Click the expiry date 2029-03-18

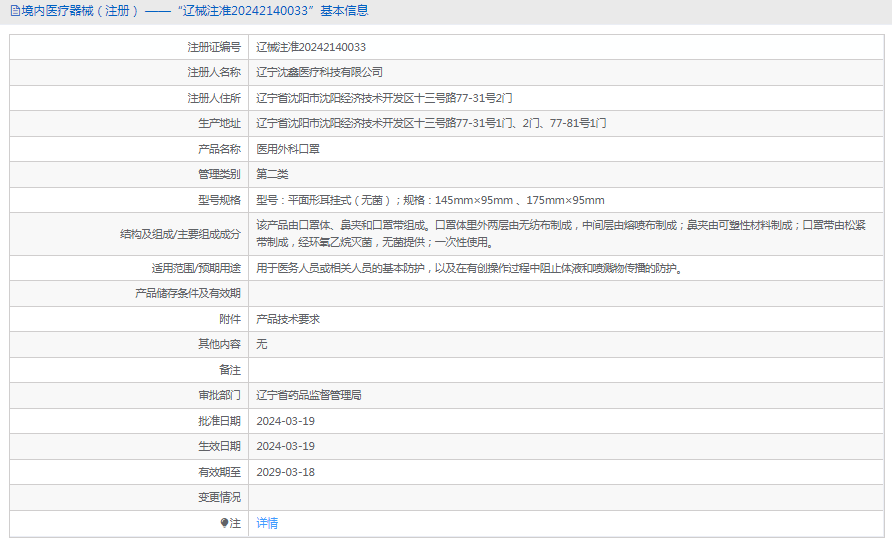pyautogui.click(x=286, y=472)
